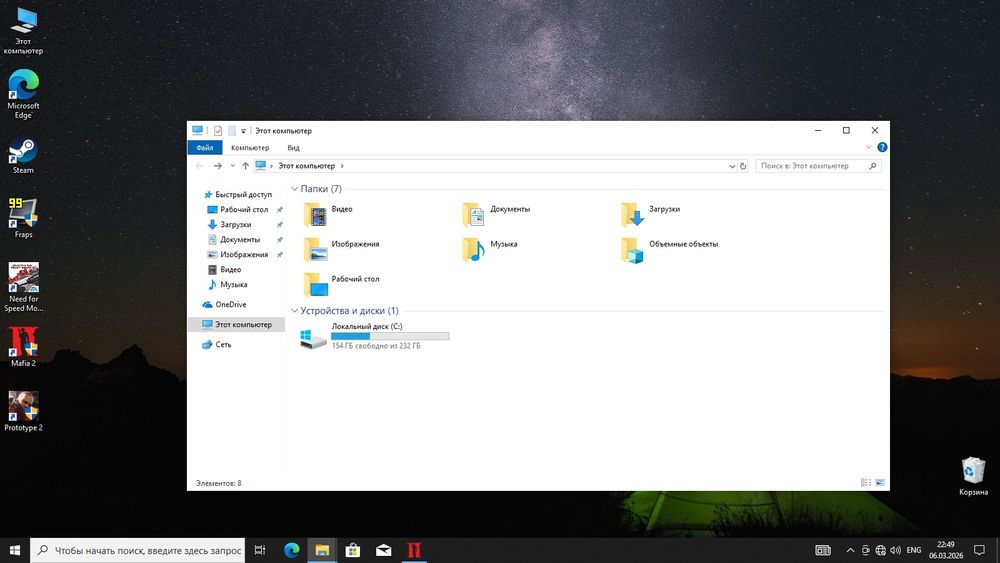Image resolution: width=1000 pixels, height=563 pixels.
Task: Select the Корзина recycle bin icon
Action: [x=973, y=476]
